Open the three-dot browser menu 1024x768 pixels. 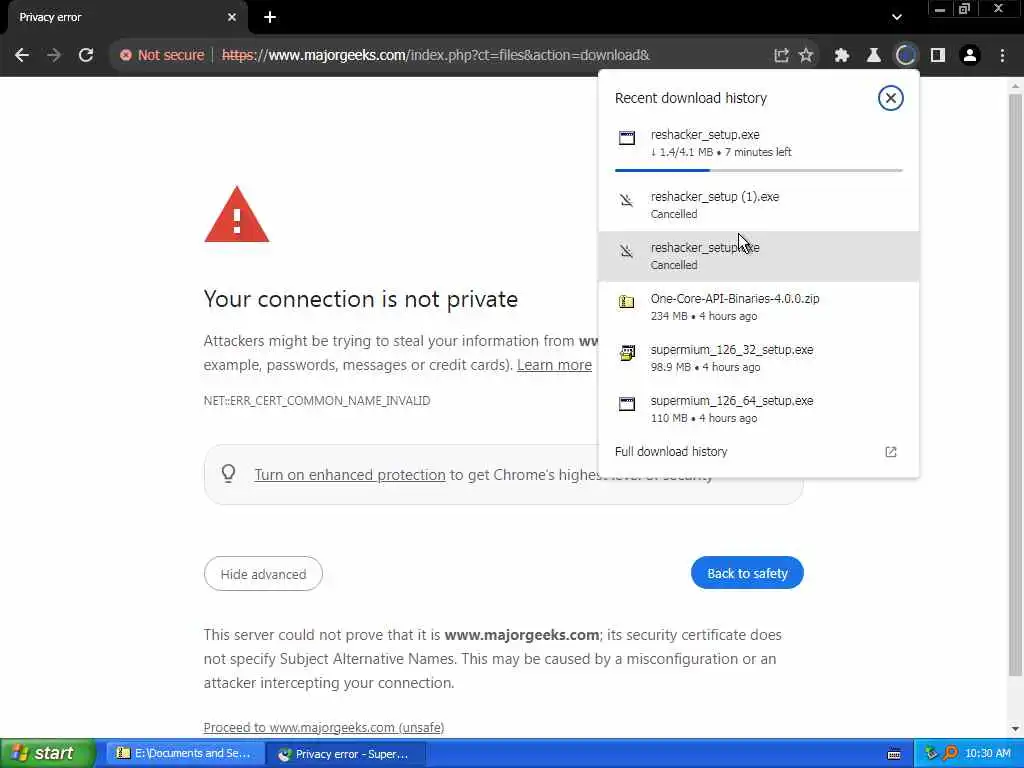click(x=1002, y=55)
